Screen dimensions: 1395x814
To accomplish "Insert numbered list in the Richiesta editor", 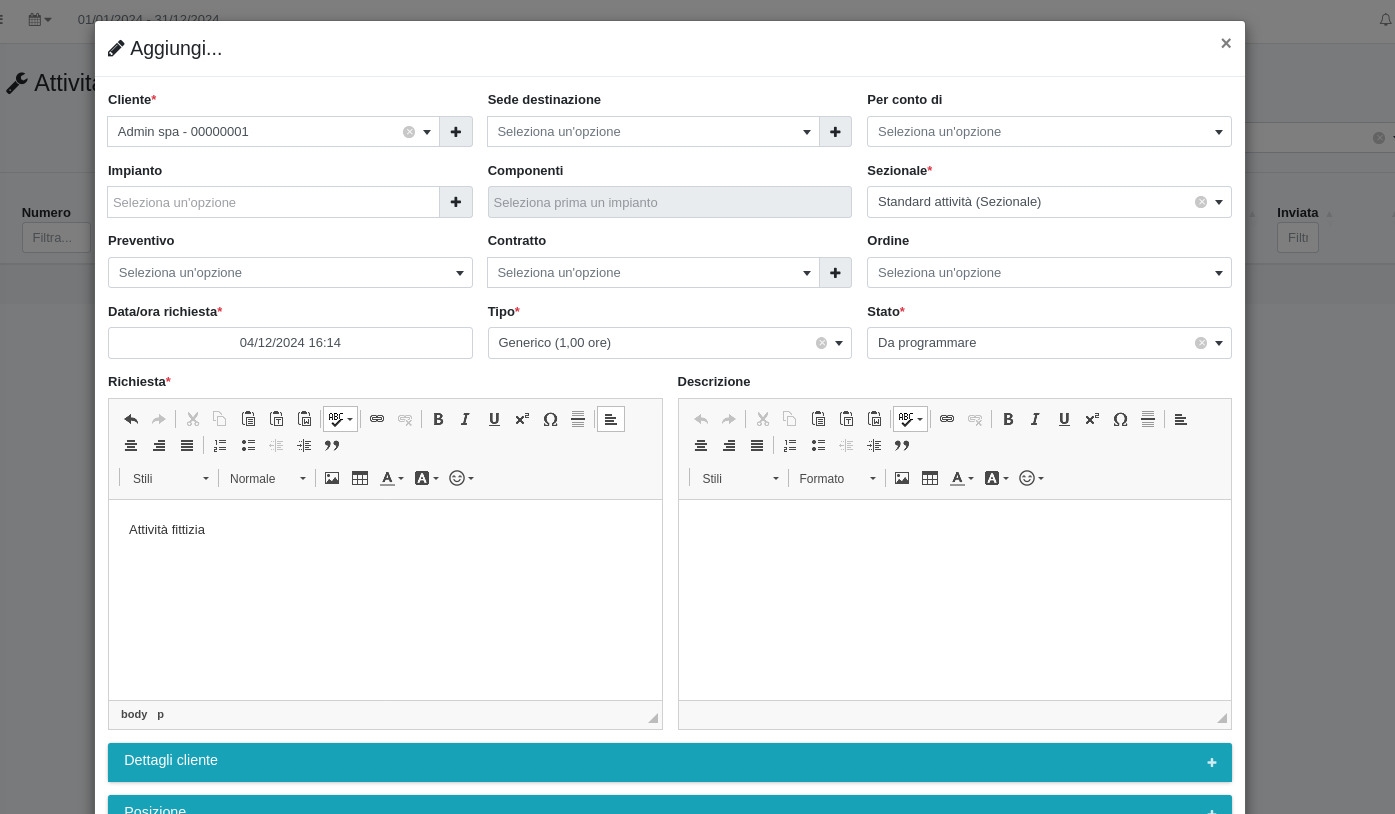I will [x=220, y=445].
